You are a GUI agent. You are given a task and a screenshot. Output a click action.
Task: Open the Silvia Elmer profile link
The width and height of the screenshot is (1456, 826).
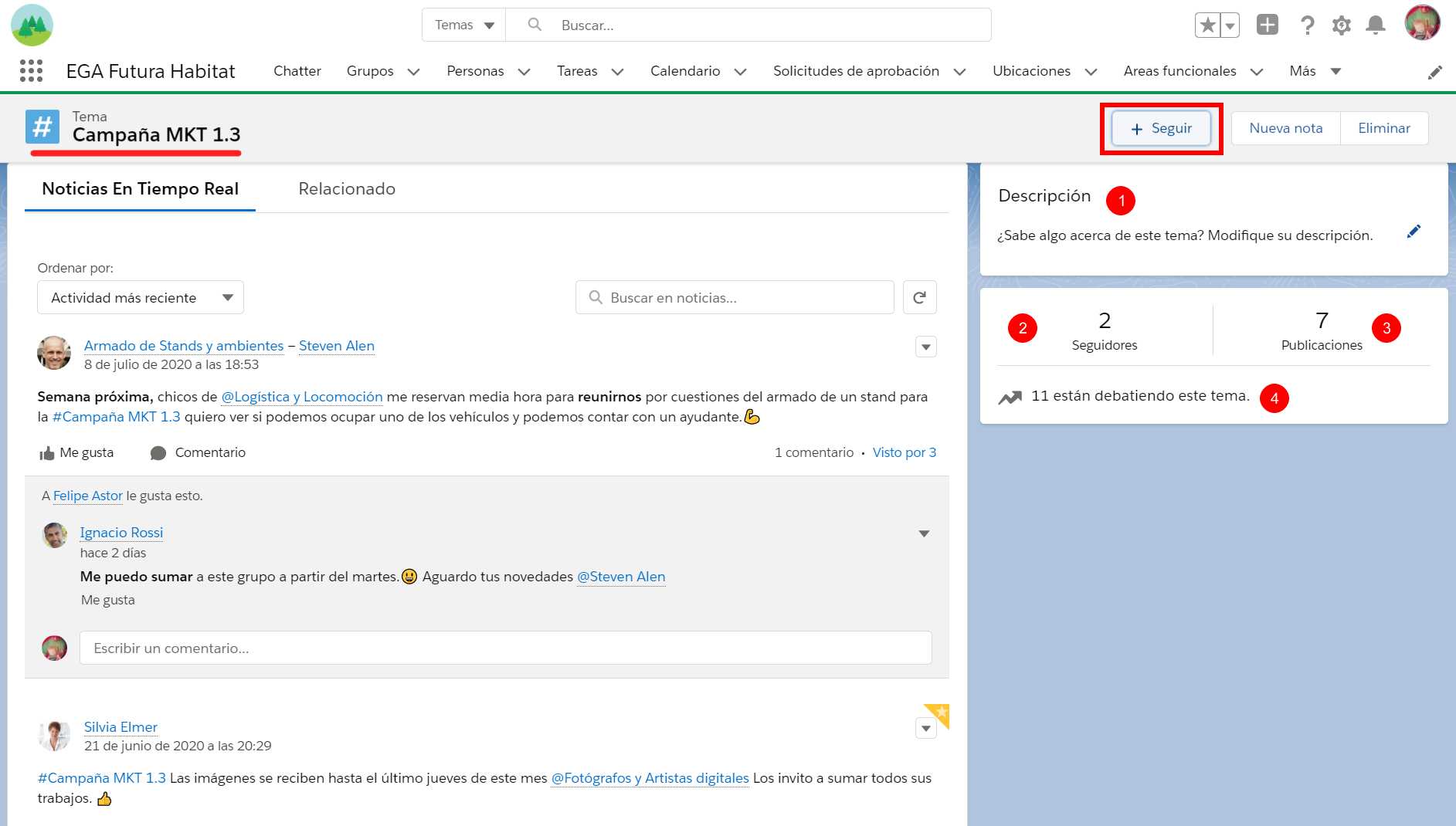[x=120, y=727]
